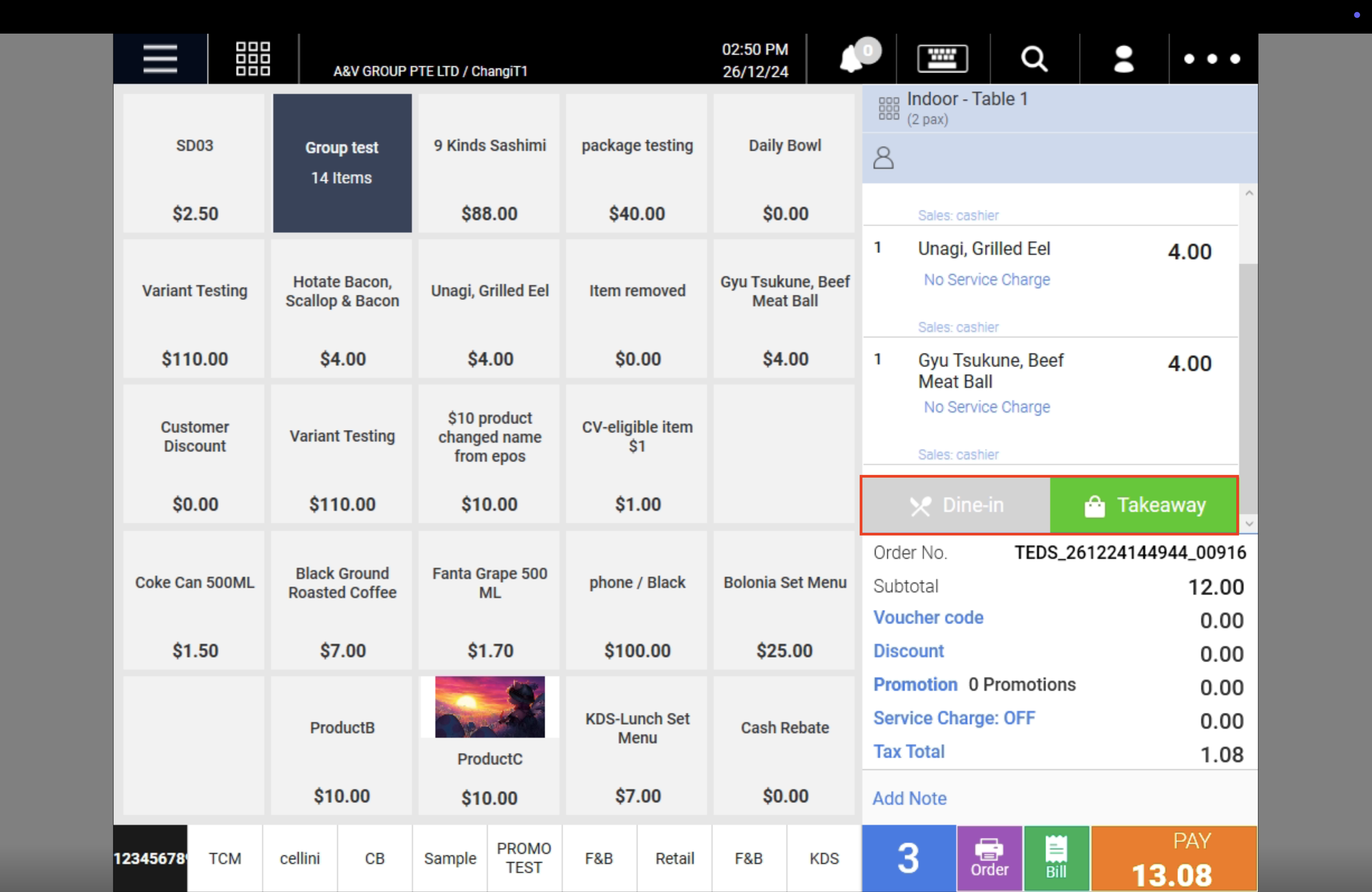The width and height of the screenshot is (1372, 892).
Task: Open the Group test 14 Items folder
Action: coord(342,163)
